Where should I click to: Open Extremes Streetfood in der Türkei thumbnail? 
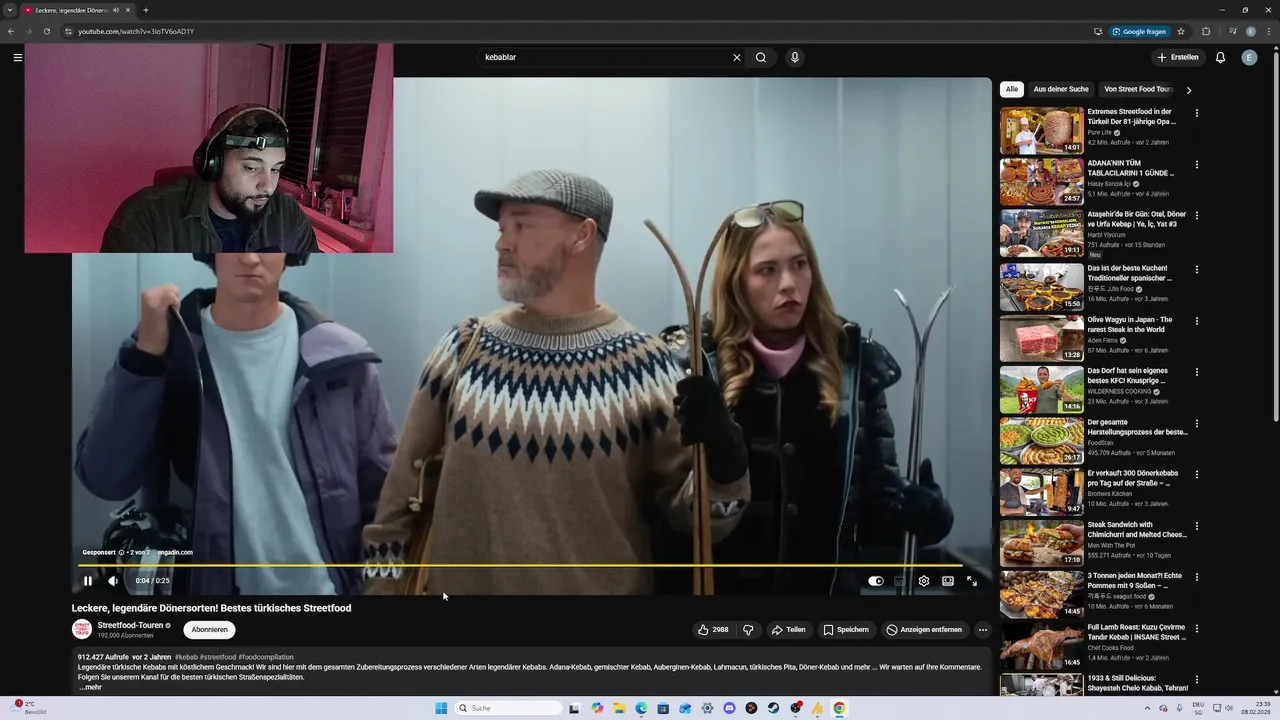1041,130
